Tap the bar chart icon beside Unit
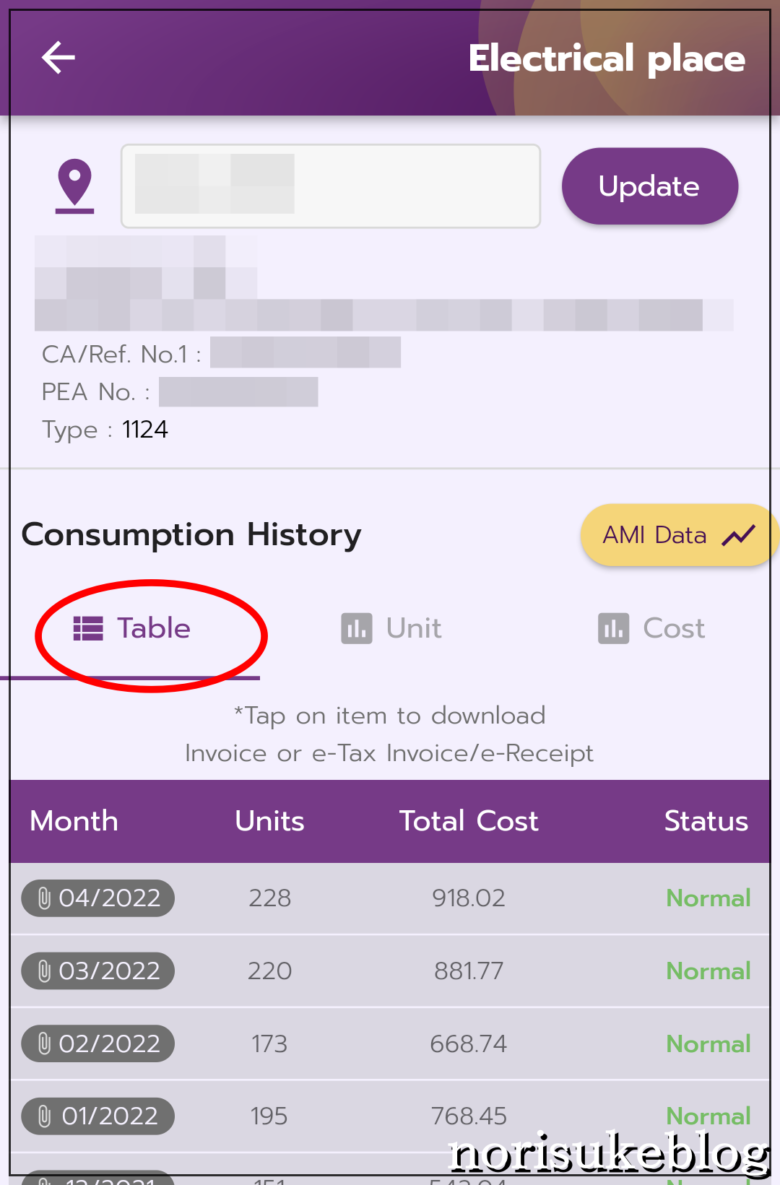The height and width of the screenshot is (1185, 780). 357,629
